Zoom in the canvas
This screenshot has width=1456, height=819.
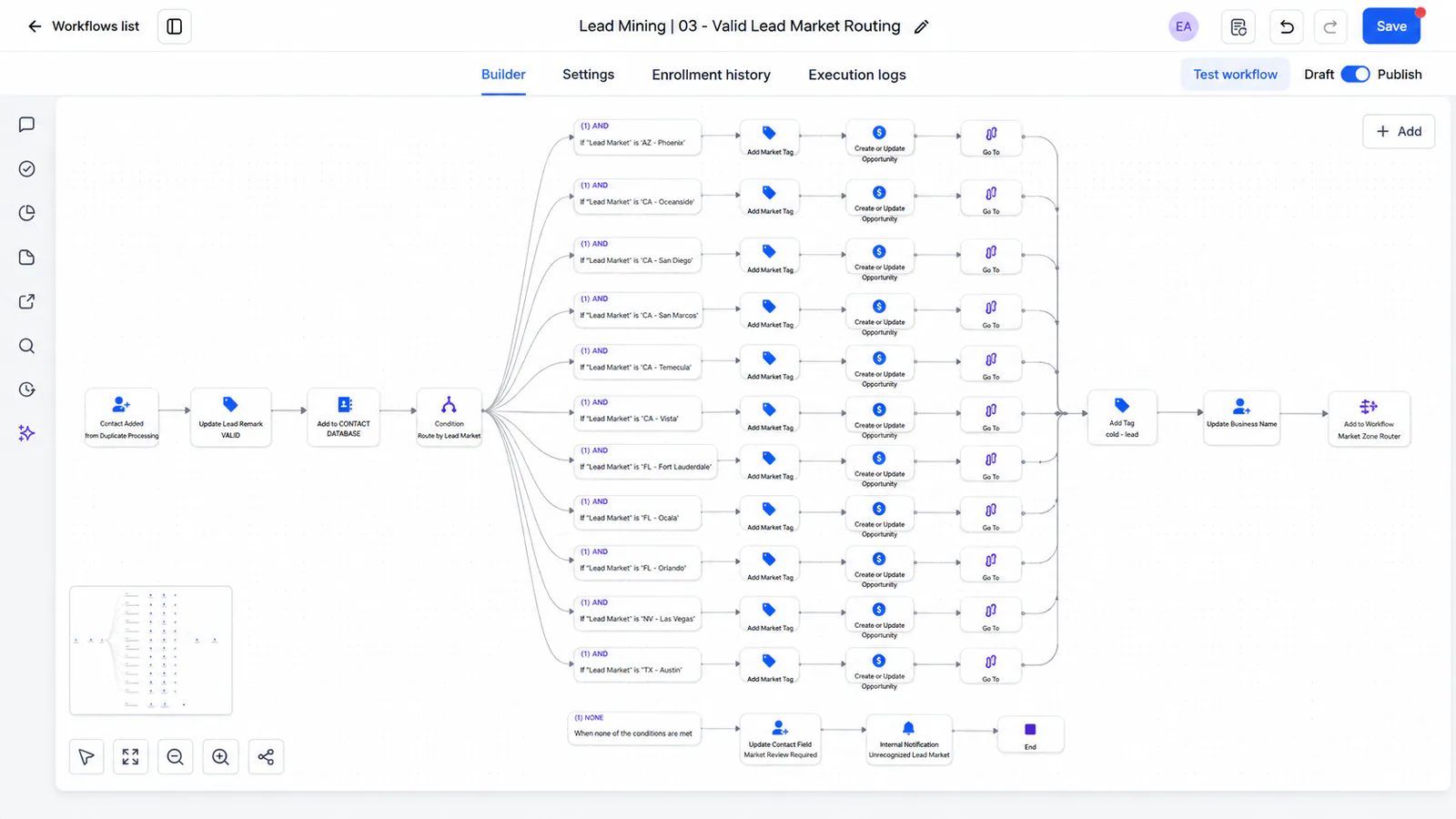pyautogui.click(x=220, y=756)
